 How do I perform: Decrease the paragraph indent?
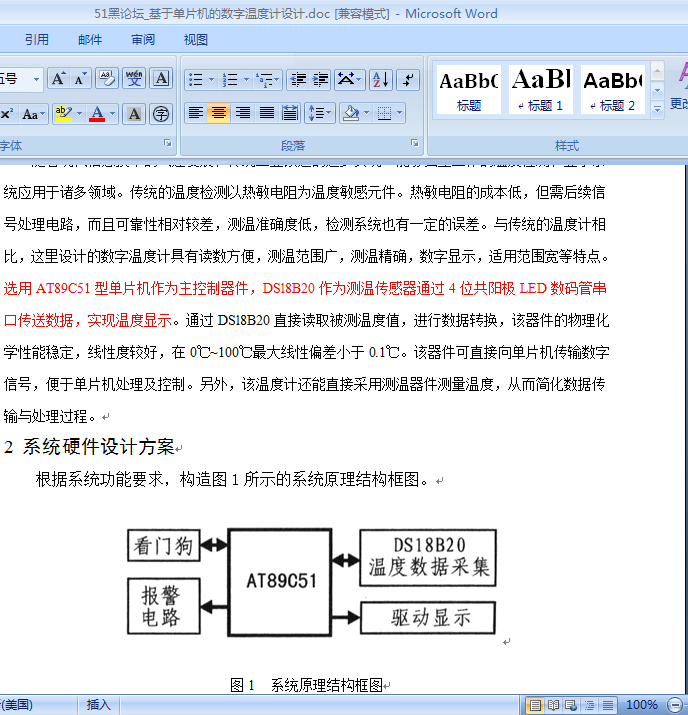[x=299, y=80]
